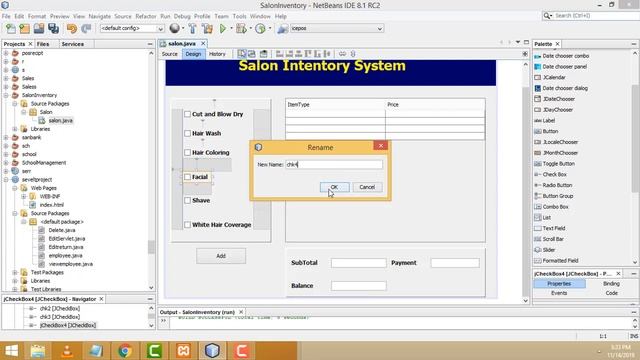Click the New Project toolbar icon
The image size is (640, 360).
pyautogui.click(x=24, y=29)
